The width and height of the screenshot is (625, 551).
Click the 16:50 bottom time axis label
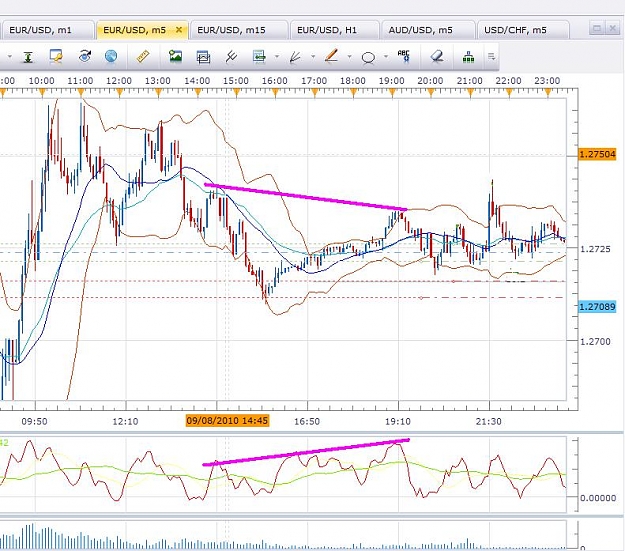point(307,421)
